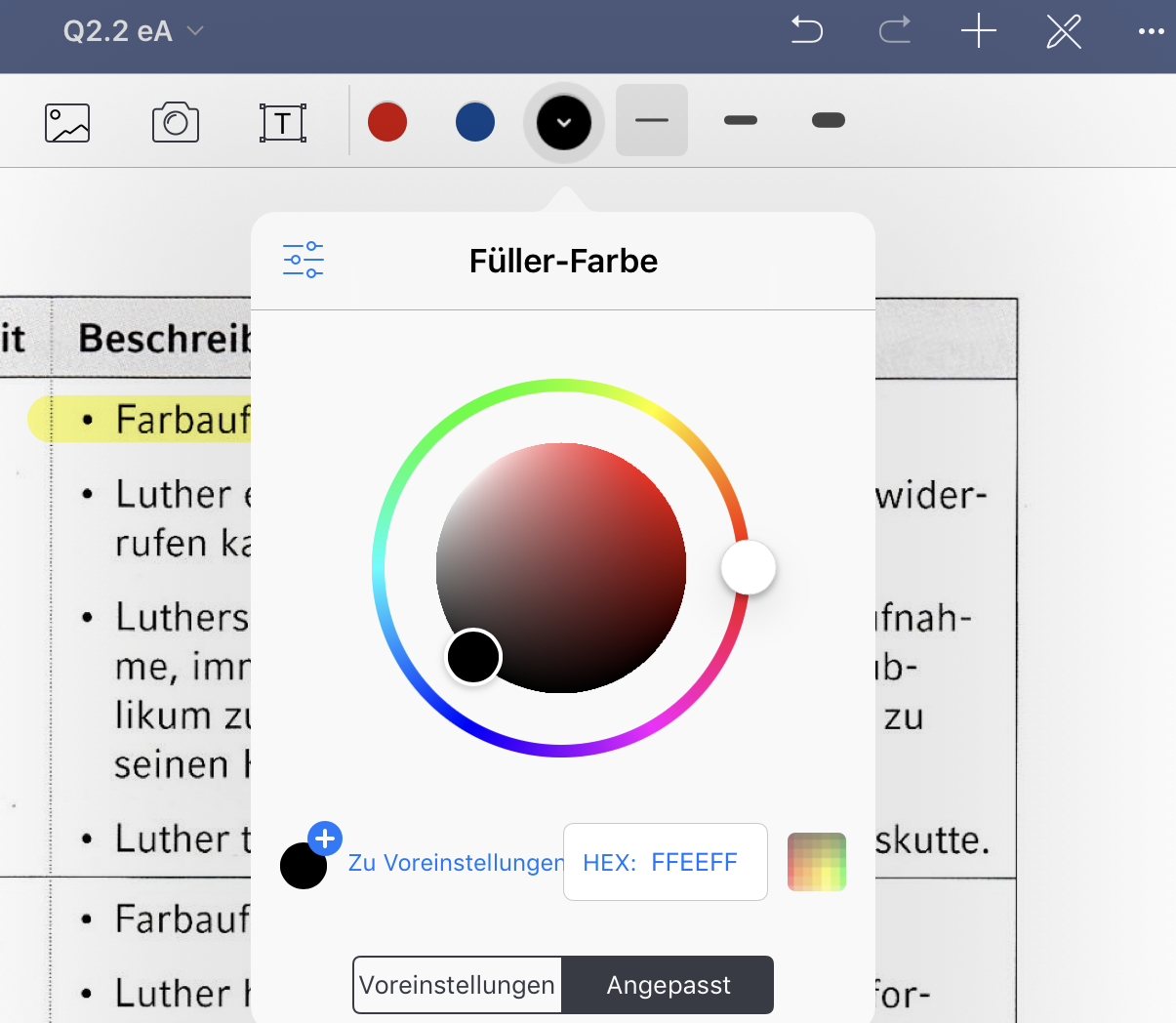Screen dimensions: 1176x1023
Task: Click the Beschreib column header text
Action: click(x=164, y=339)
